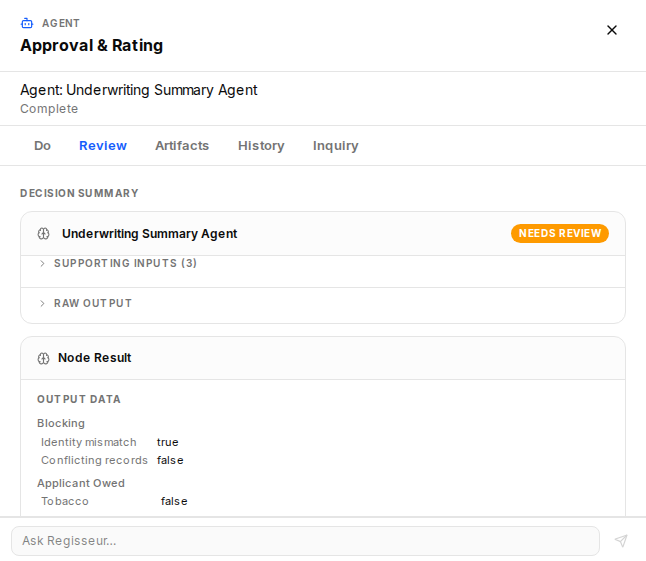
Task: Open the Artifacts tab
Action: [182, 145]
